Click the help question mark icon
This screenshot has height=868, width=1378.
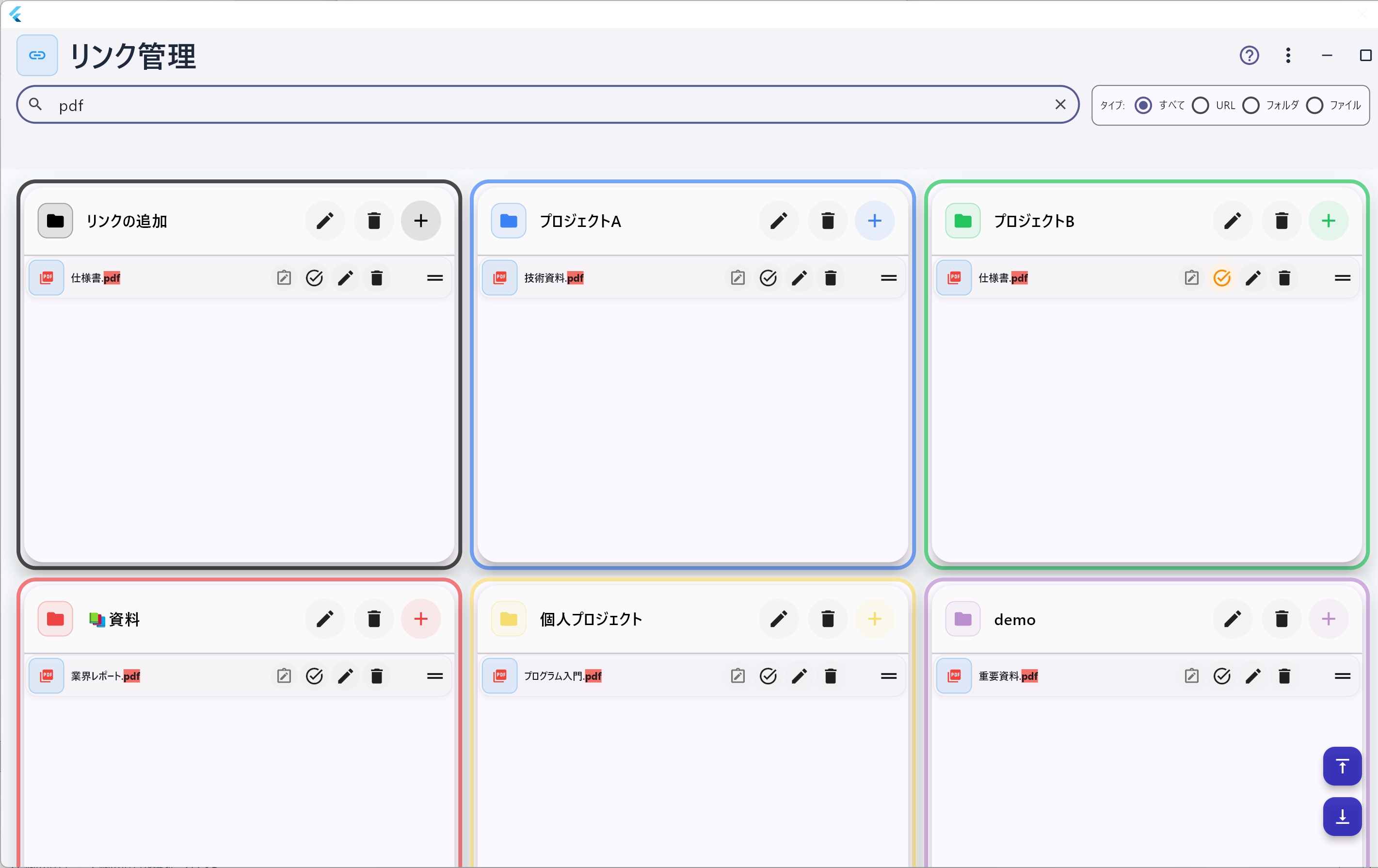[1249, 55]
